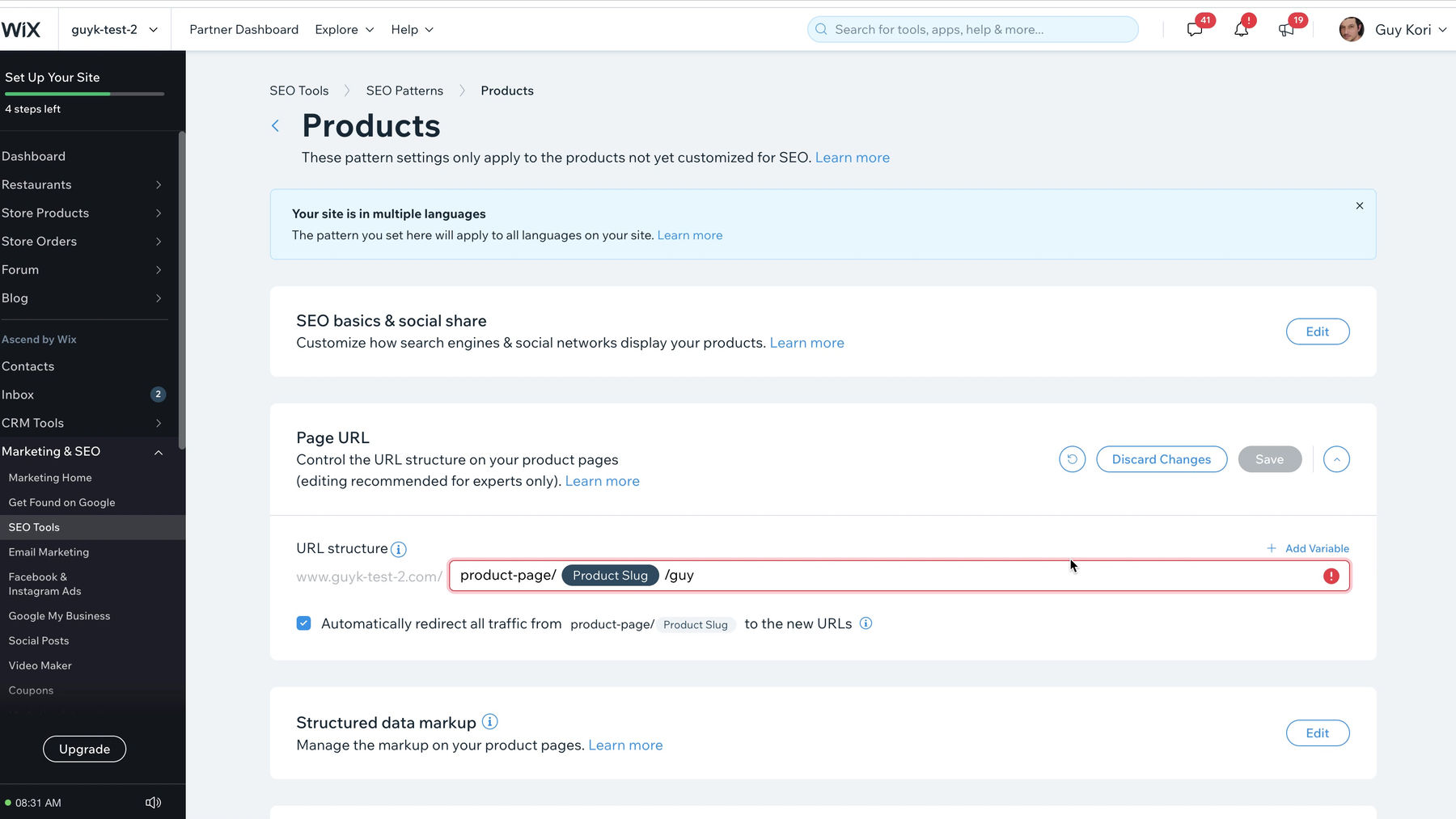
Task: Open Dashboard in the sidebar
Action: coord(33,156)
